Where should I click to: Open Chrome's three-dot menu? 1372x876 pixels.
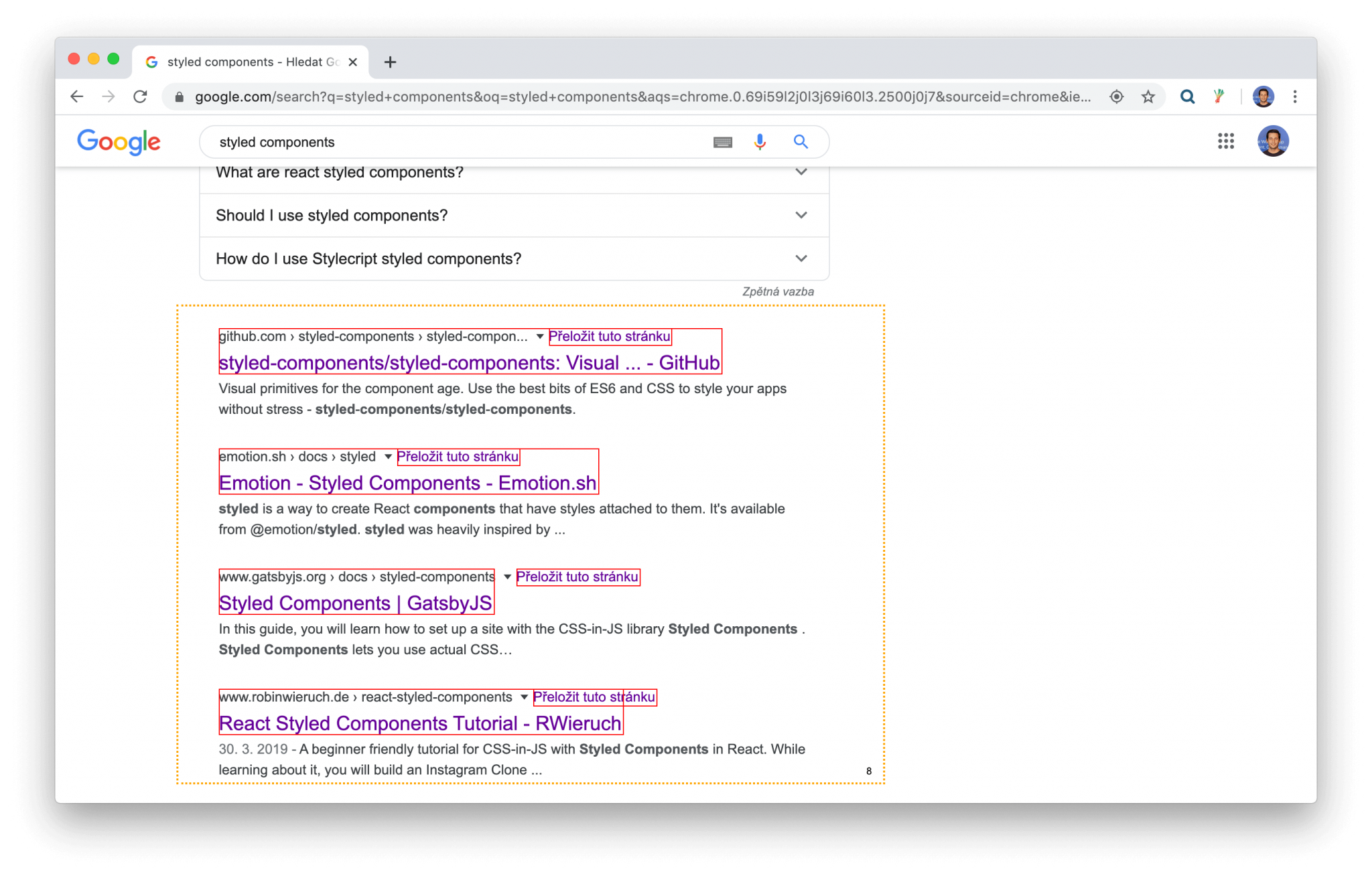pyautogui.click(x=1294, y=96)
